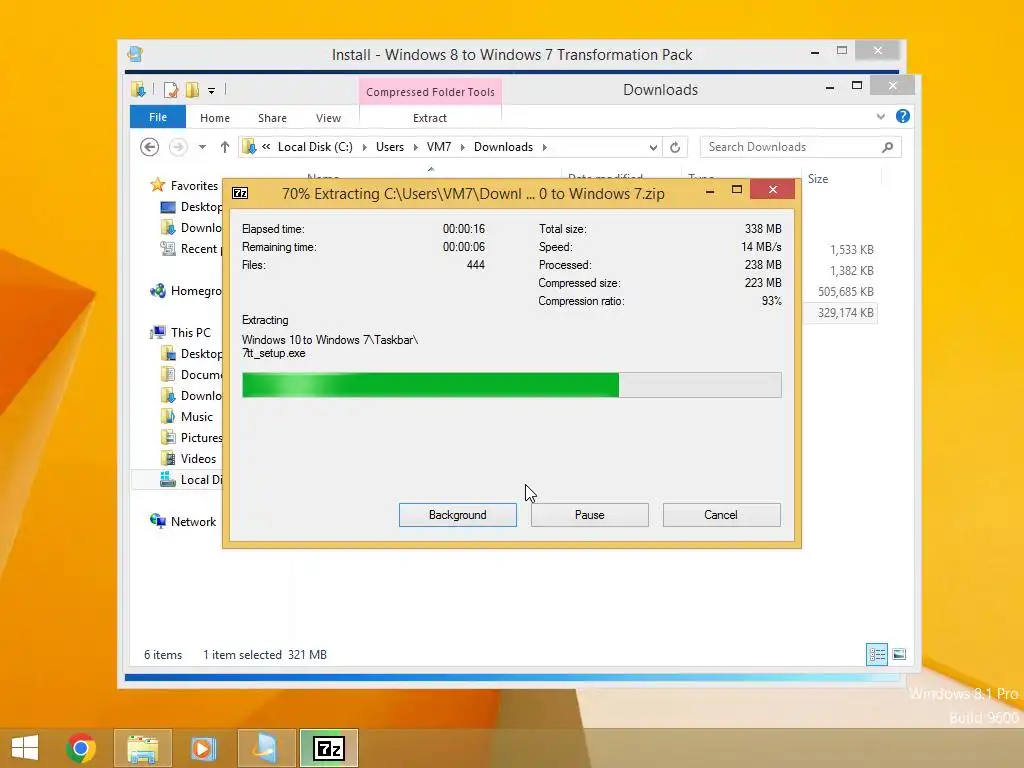Open File Explorer from taskbar
Viewport: 1024px width, 768px height.
point(142,748)
